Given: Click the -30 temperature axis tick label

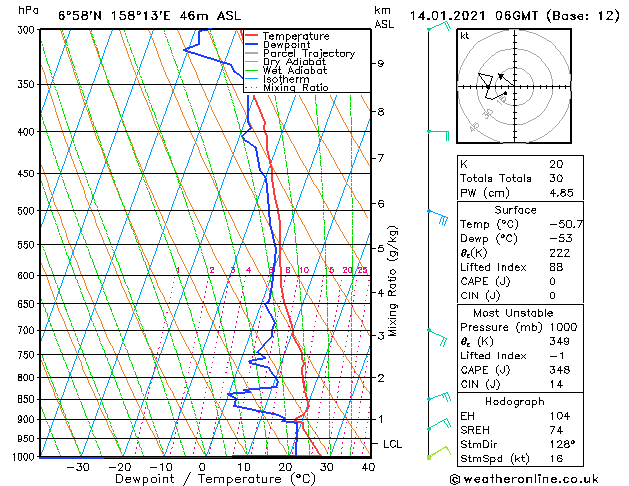Looking at the screenshot, I should coord(78,467).
